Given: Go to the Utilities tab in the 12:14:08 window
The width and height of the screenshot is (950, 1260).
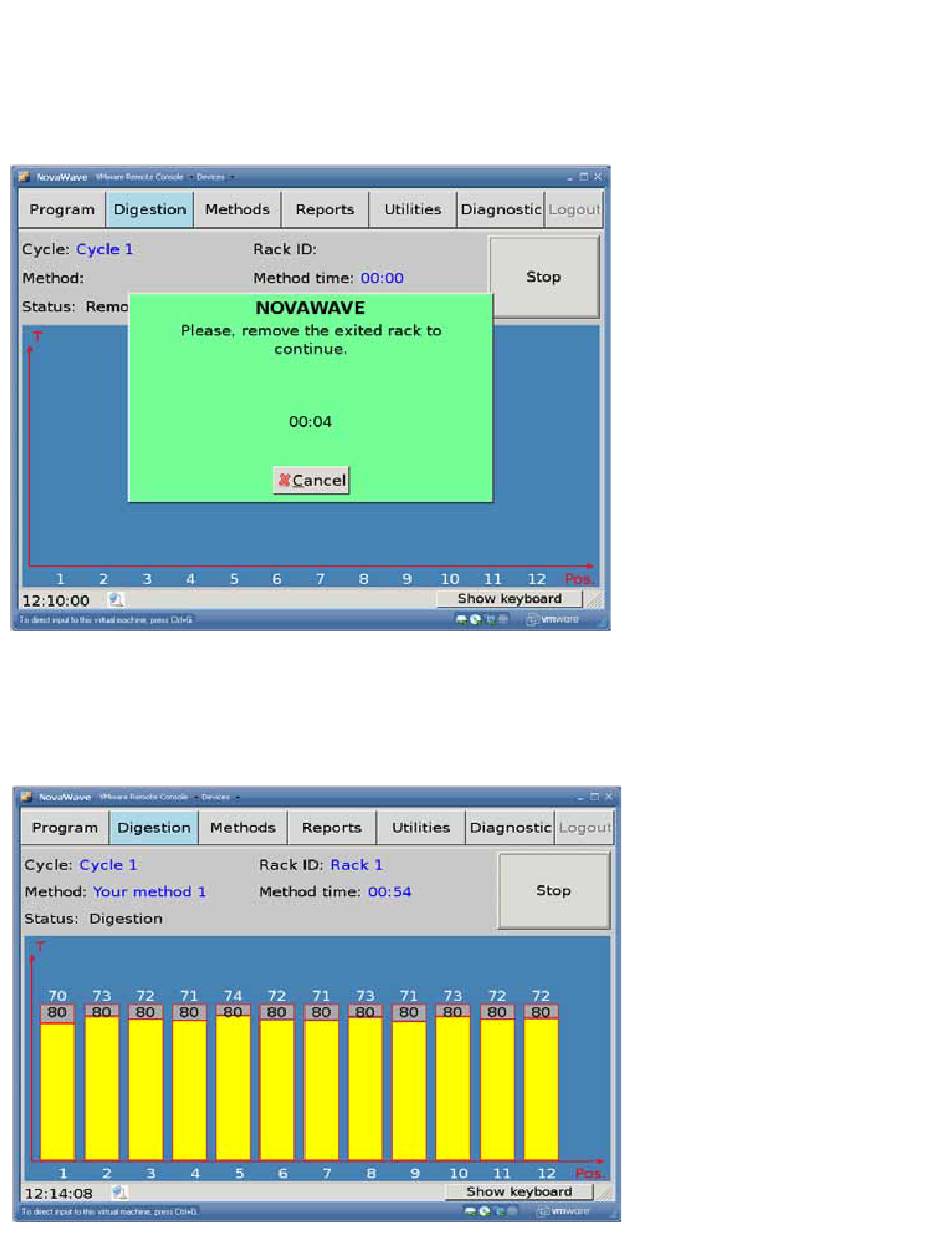Looking at the screenshot, I should [x=421, y=828].
